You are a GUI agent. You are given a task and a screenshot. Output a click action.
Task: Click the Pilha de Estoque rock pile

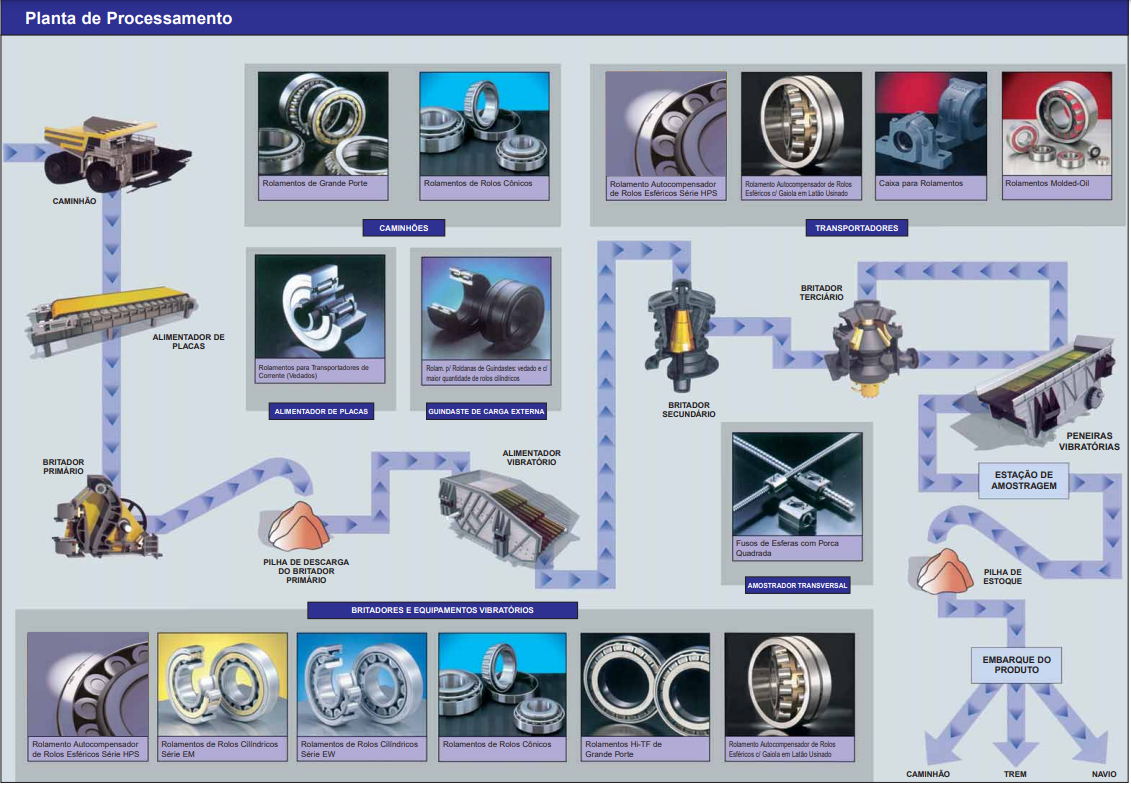[945, 571]
